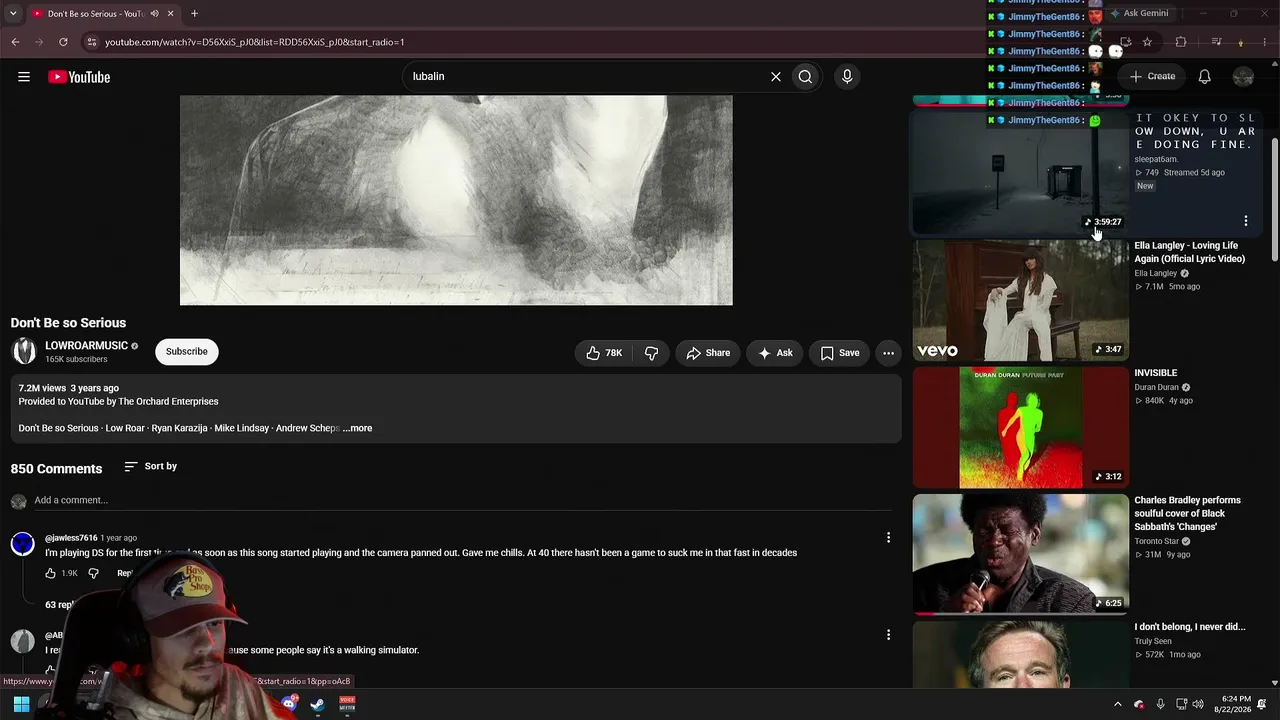Focus the YouTube search field
The image size is (1280, 720).
[x=585, y=76]
